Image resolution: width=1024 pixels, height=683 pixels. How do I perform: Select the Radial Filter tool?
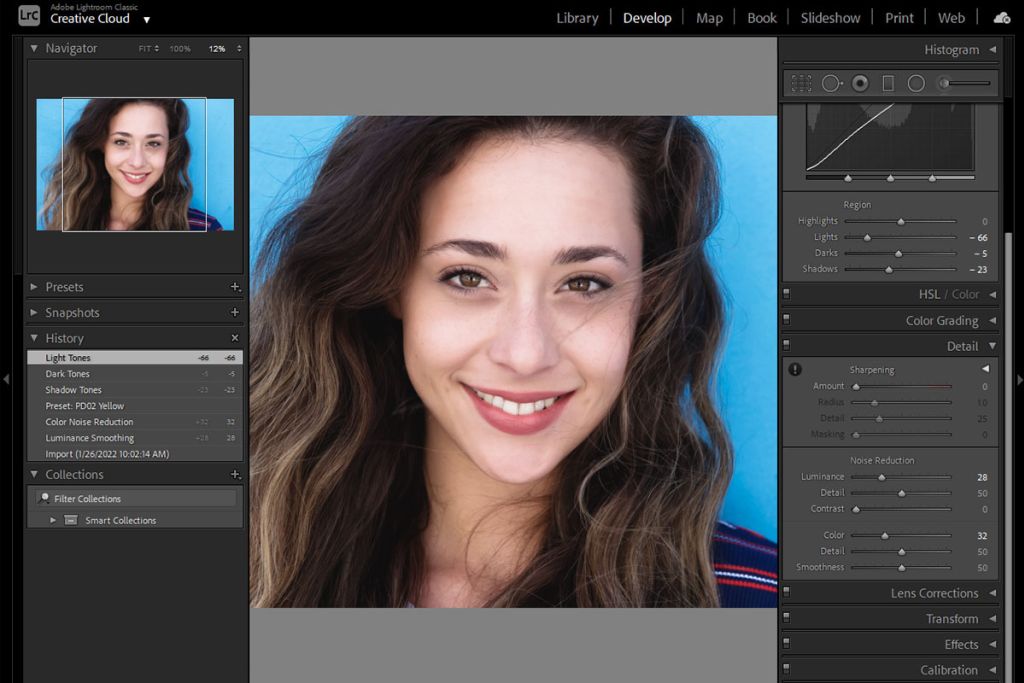click(915, 83)
